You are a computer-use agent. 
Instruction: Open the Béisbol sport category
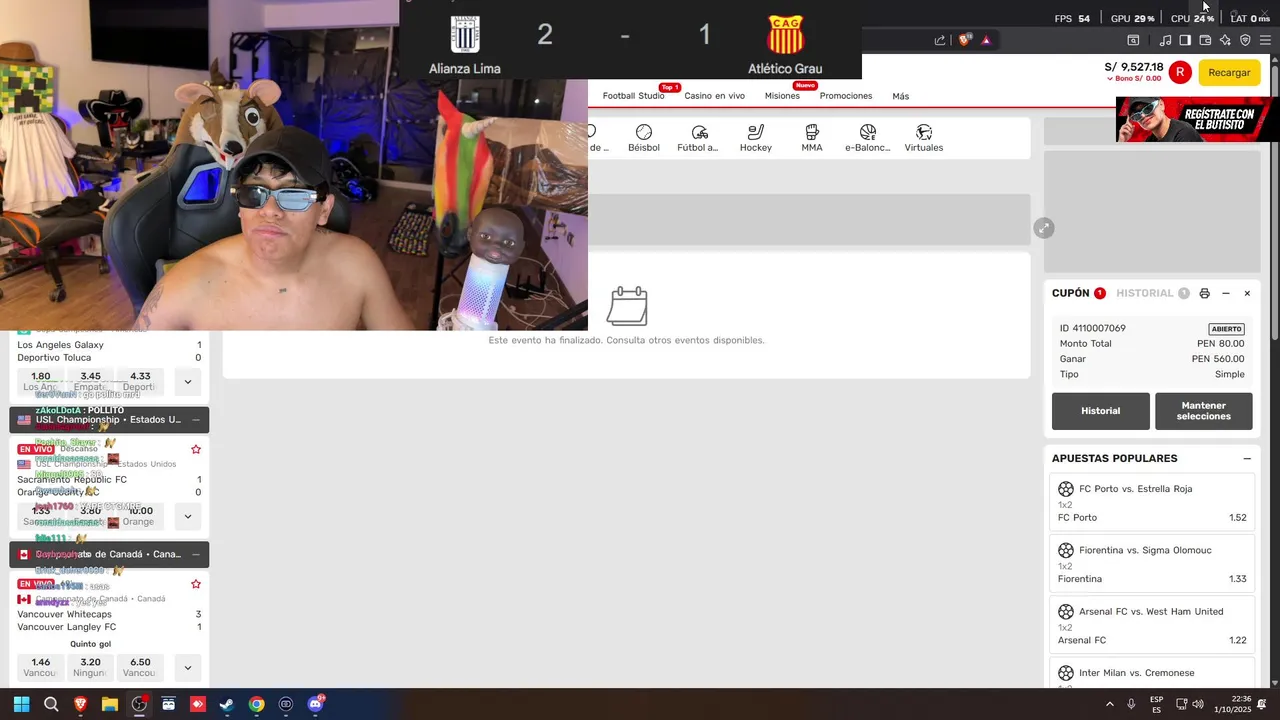coord(644,138)
